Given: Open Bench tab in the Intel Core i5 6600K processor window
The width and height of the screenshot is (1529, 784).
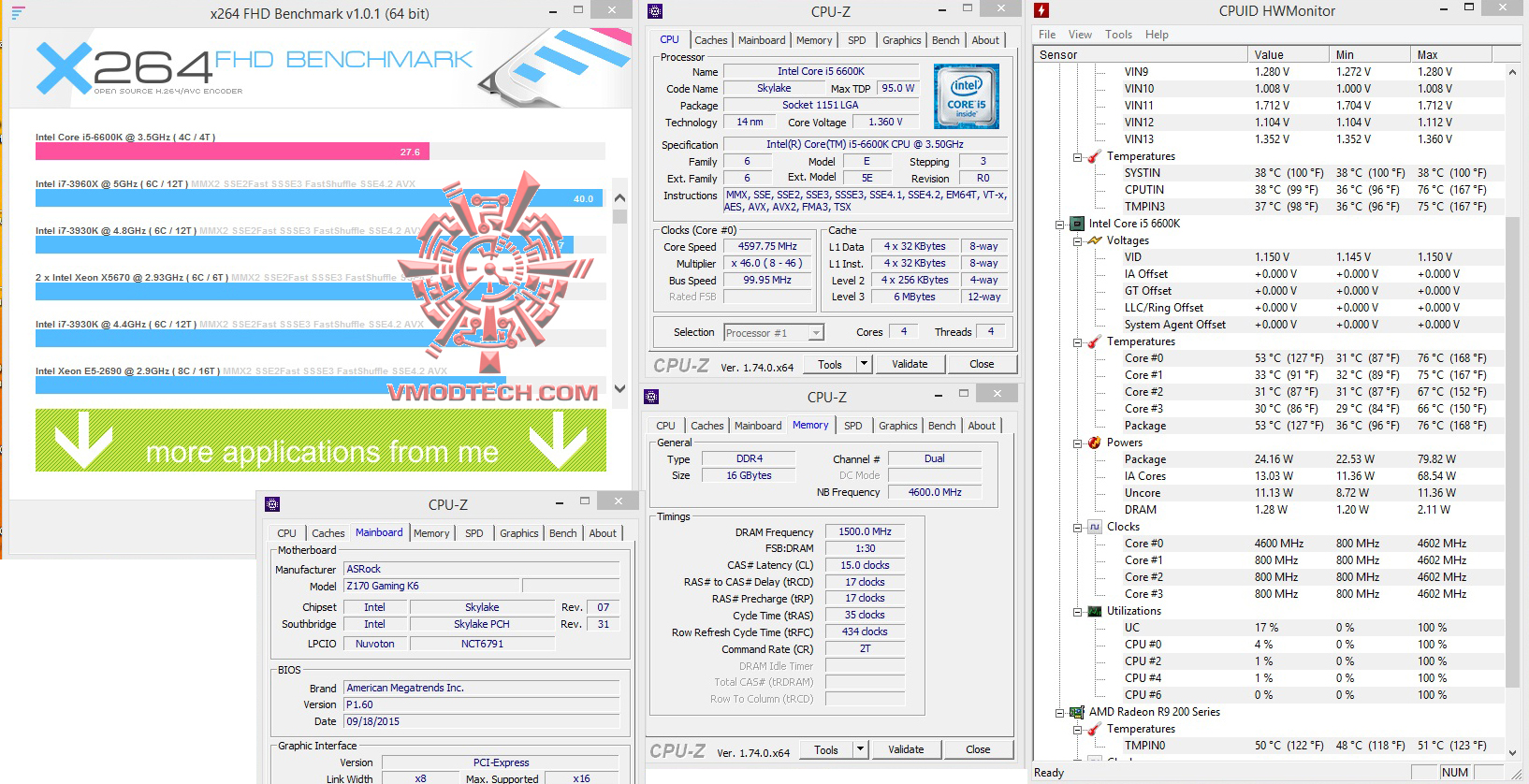Looking at the screenshot, I should tap(945, 40).
